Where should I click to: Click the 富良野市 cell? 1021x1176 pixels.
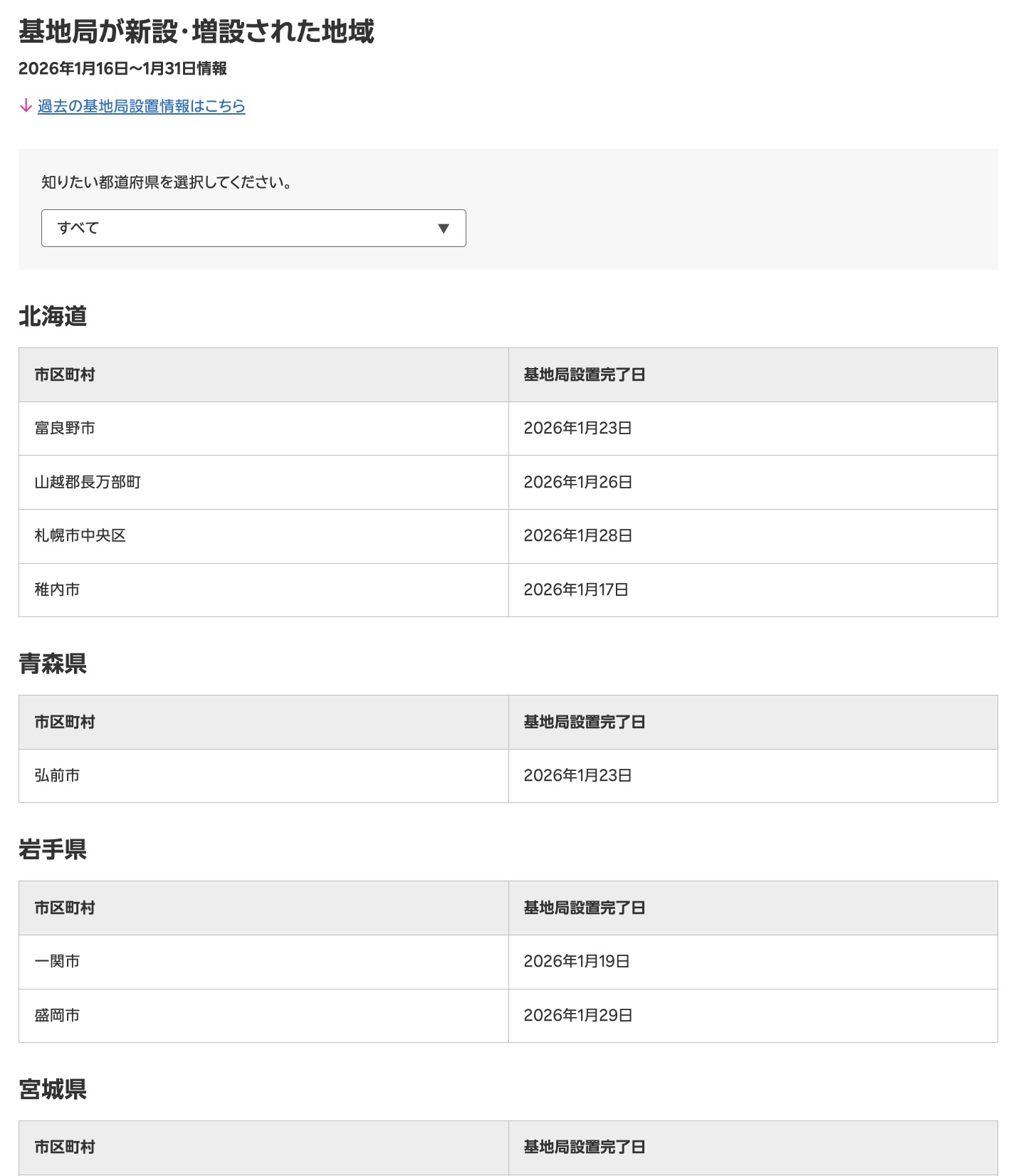pos(263,429)
